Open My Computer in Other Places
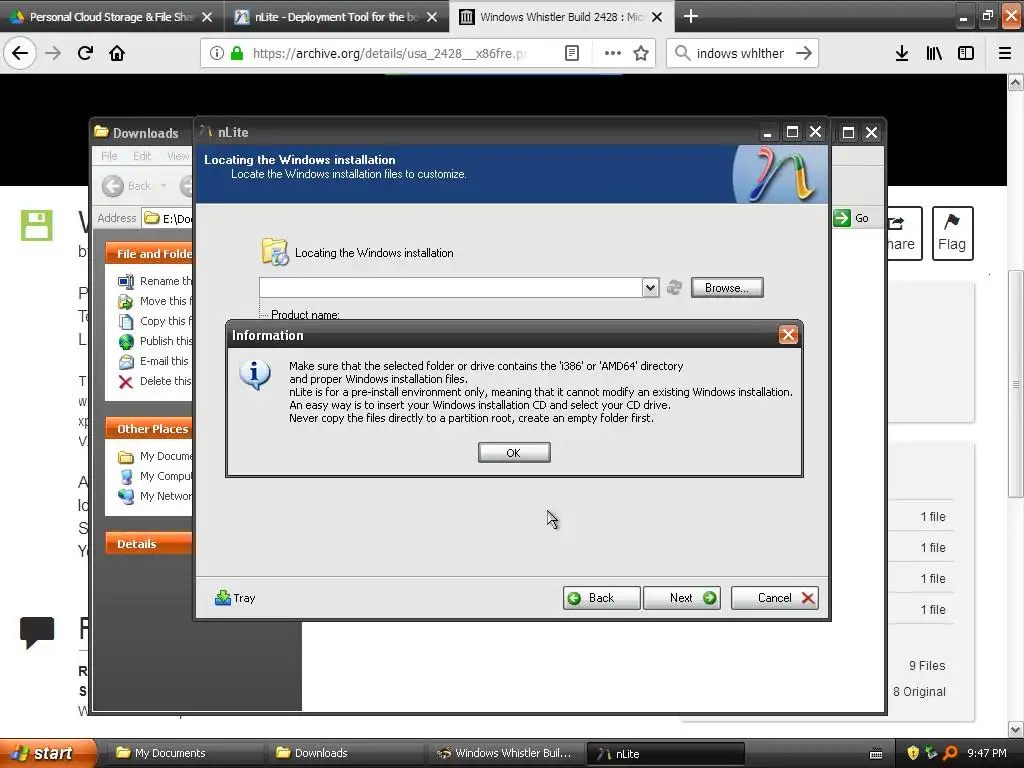Viewport: 1024px width, 768px height. click(155, 476)
